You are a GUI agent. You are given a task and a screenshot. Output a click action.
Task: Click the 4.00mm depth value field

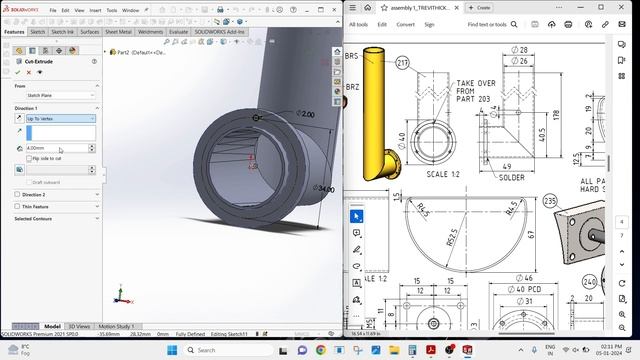(x=57, y=148)
